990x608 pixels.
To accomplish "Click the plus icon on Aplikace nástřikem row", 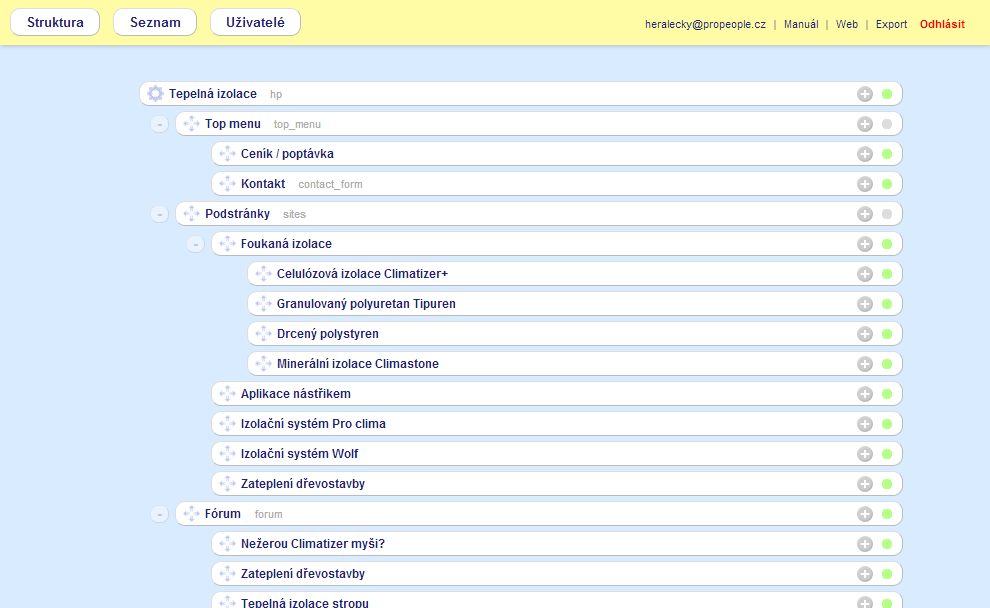I will coord(865,394).
